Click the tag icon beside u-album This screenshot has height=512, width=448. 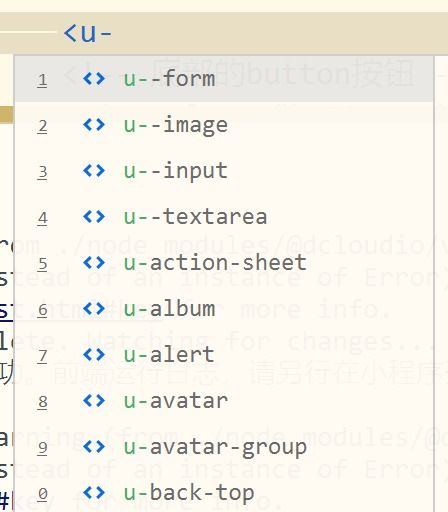pyautogui.click(x=94, y=309)
